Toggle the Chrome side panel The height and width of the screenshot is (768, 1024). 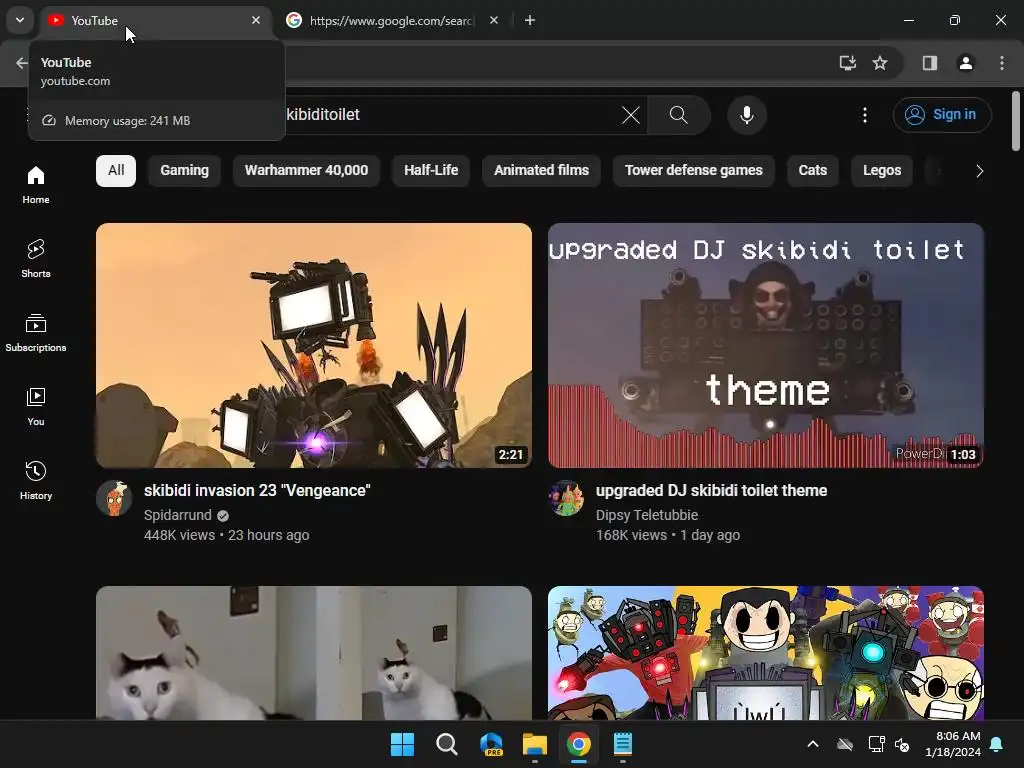click(x=930, y=63)
